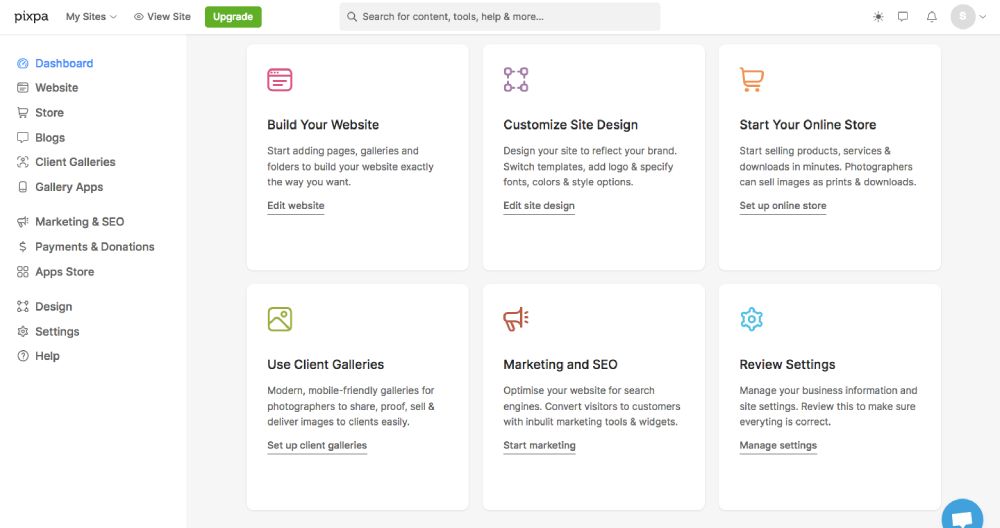Focus the search for content input field
This screenshot has width=1000, height=528.
tap(500, 17)
